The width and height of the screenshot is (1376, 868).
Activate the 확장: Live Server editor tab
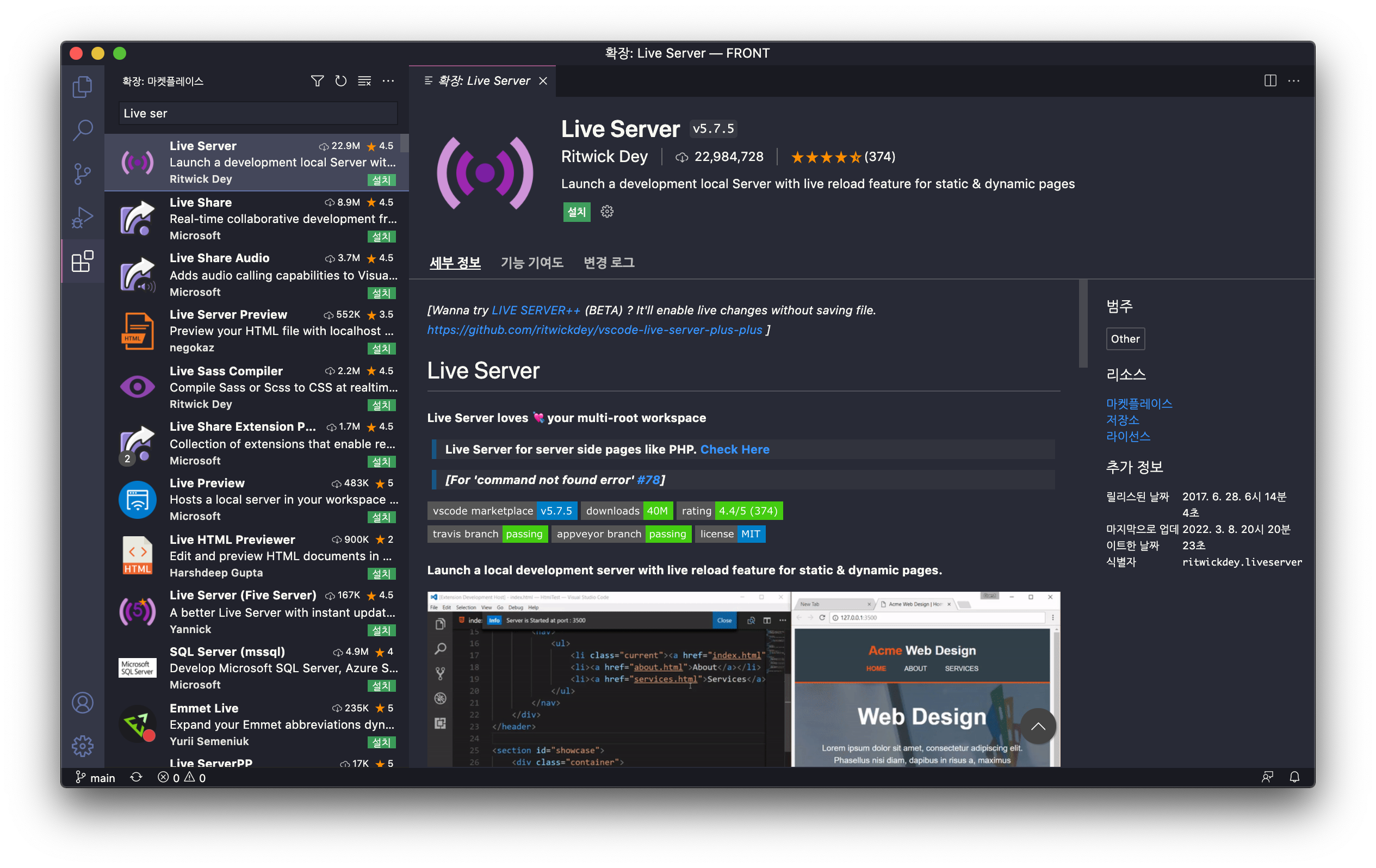[x=484, y=80]
